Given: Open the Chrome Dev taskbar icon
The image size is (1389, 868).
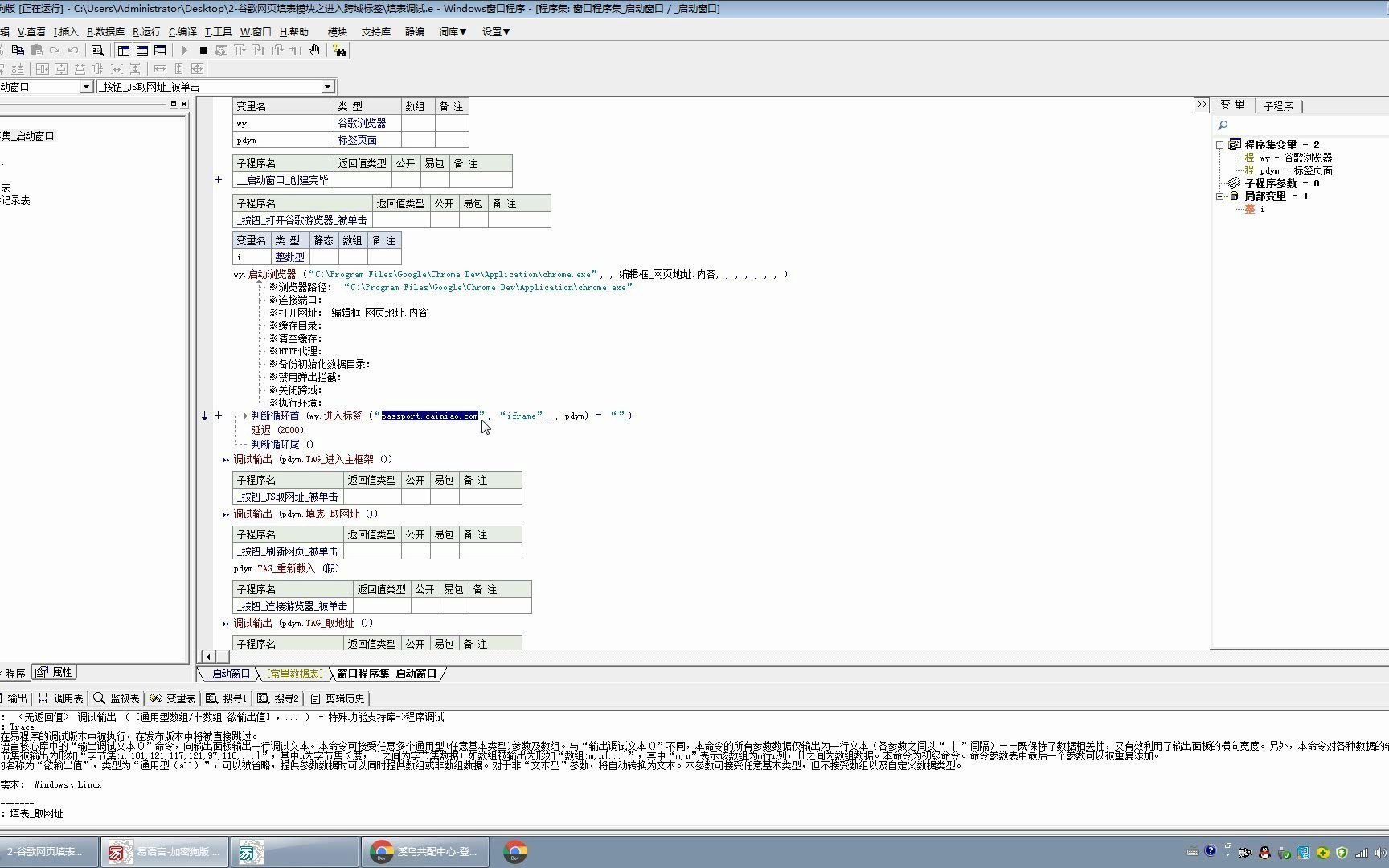Looking at the screenshot, I should pos(515,852).
